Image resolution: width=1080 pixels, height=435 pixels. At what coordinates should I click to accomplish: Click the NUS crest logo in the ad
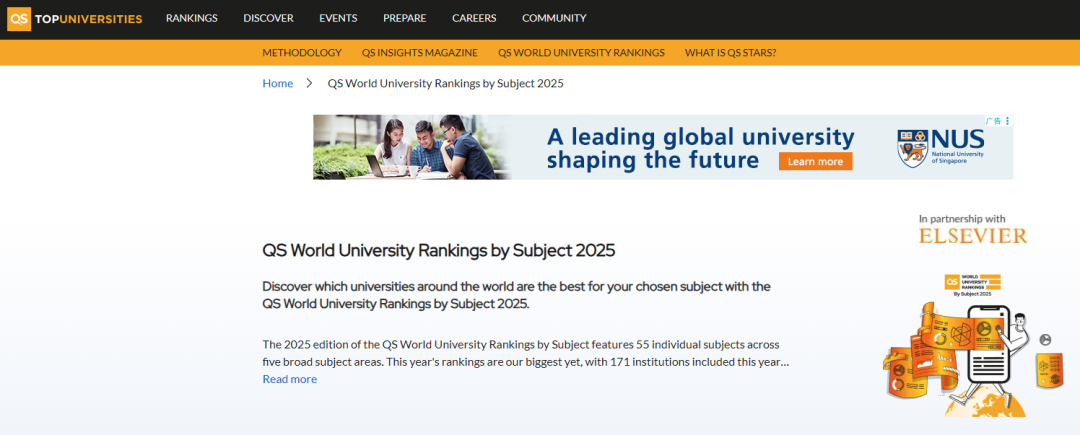[912, 146]
